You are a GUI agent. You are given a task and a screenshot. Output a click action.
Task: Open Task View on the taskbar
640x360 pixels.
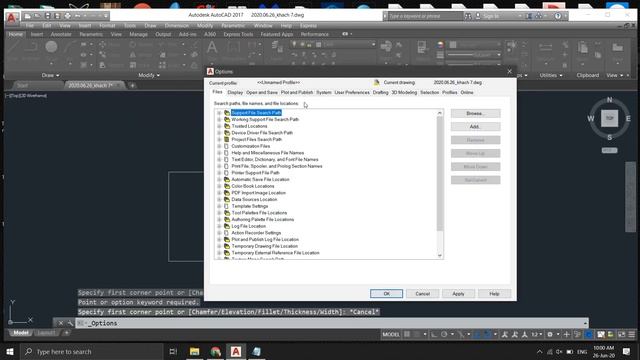pos(173,351)
